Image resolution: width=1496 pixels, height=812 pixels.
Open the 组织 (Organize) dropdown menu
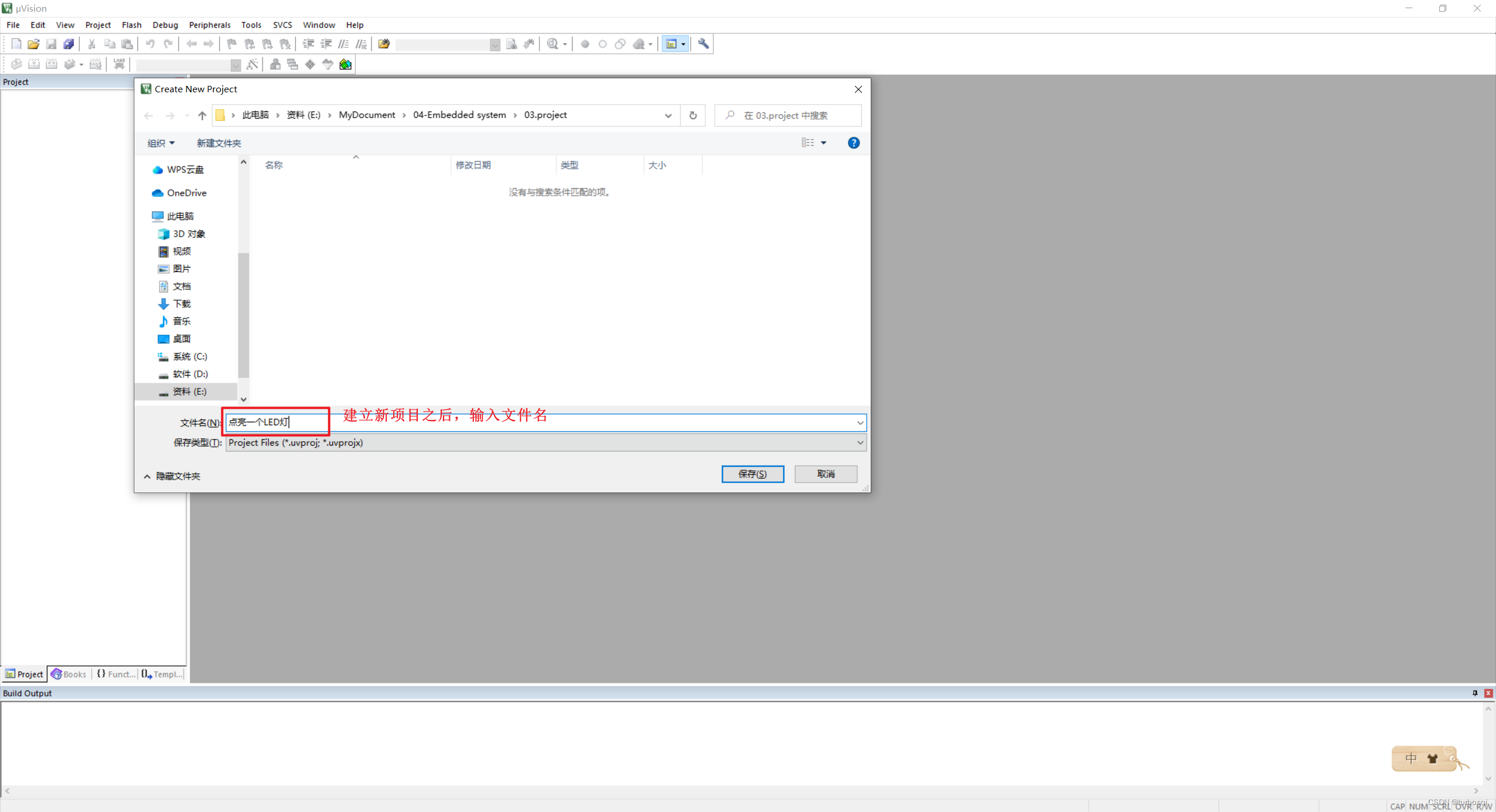pos(161,143)
